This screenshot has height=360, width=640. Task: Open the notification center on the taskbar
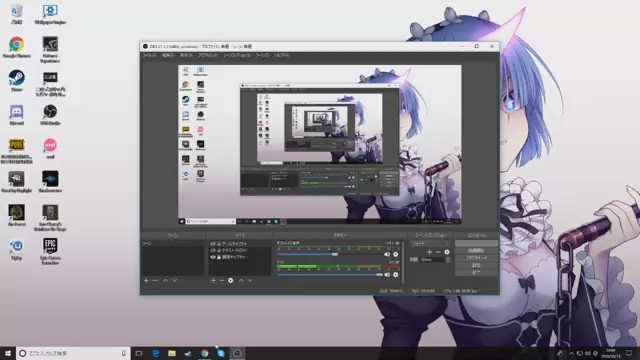click(x=629, y=353)
